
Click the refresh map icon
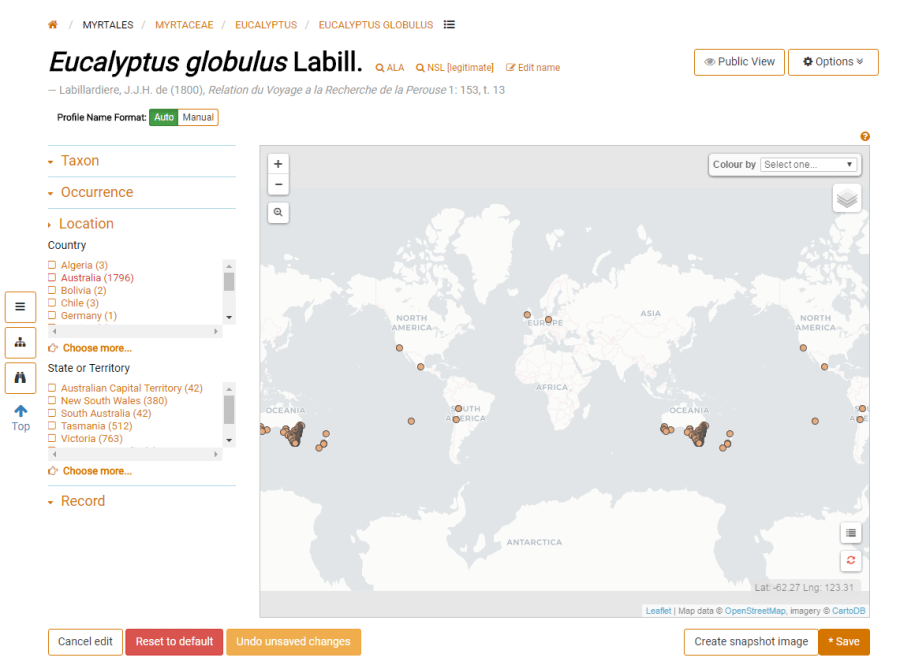850,561
